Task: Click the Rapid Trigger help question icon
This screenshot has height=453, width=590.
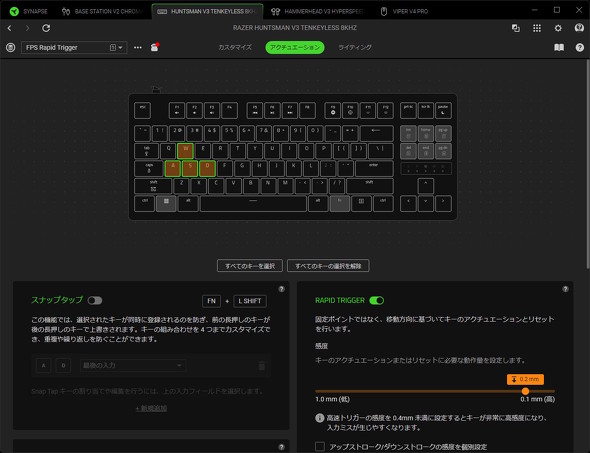Action: point(565,289)
